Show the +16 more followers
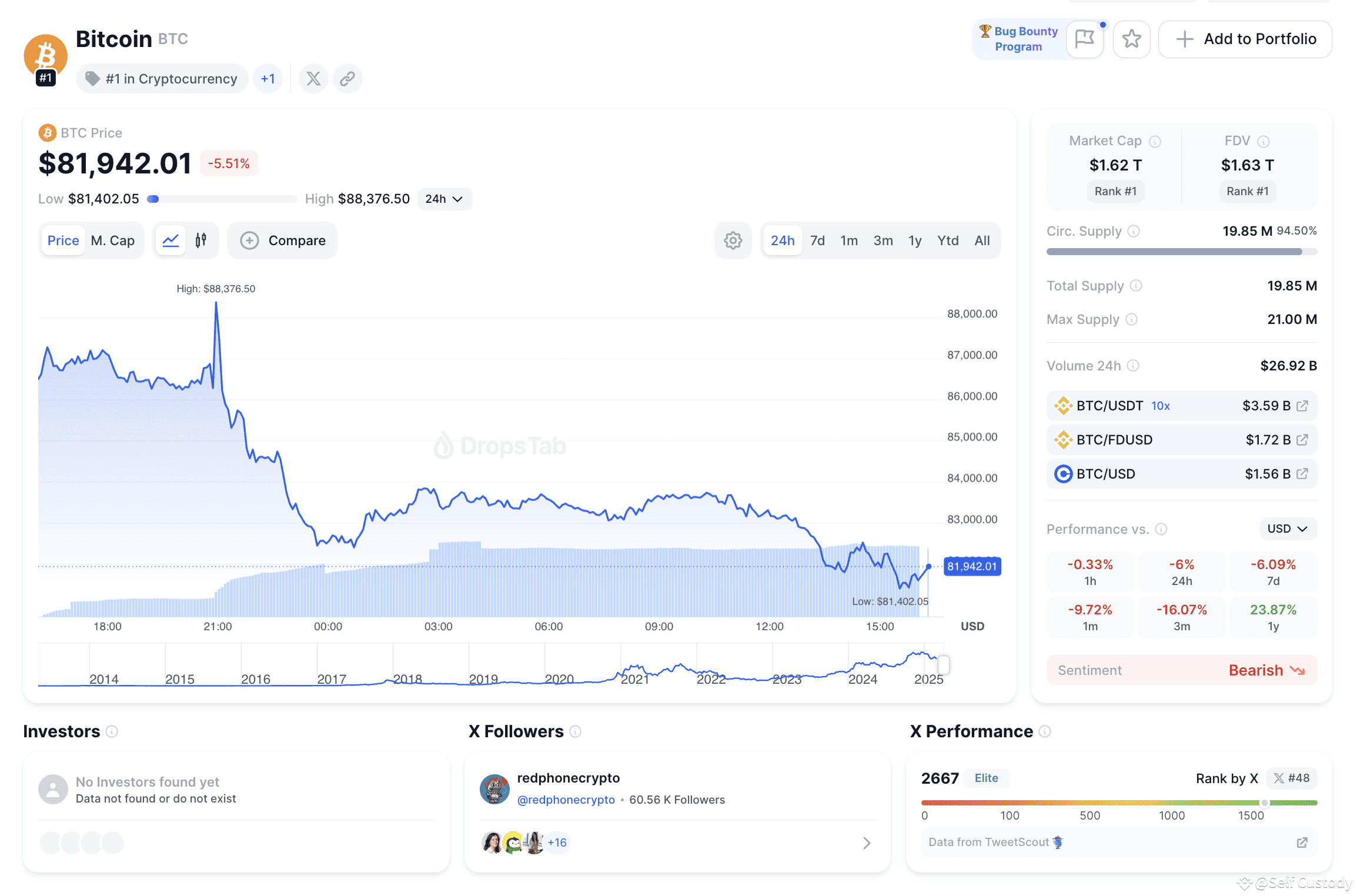This screenshot has width=1357, height=896. pyautogui.click(x=557, y=842)
